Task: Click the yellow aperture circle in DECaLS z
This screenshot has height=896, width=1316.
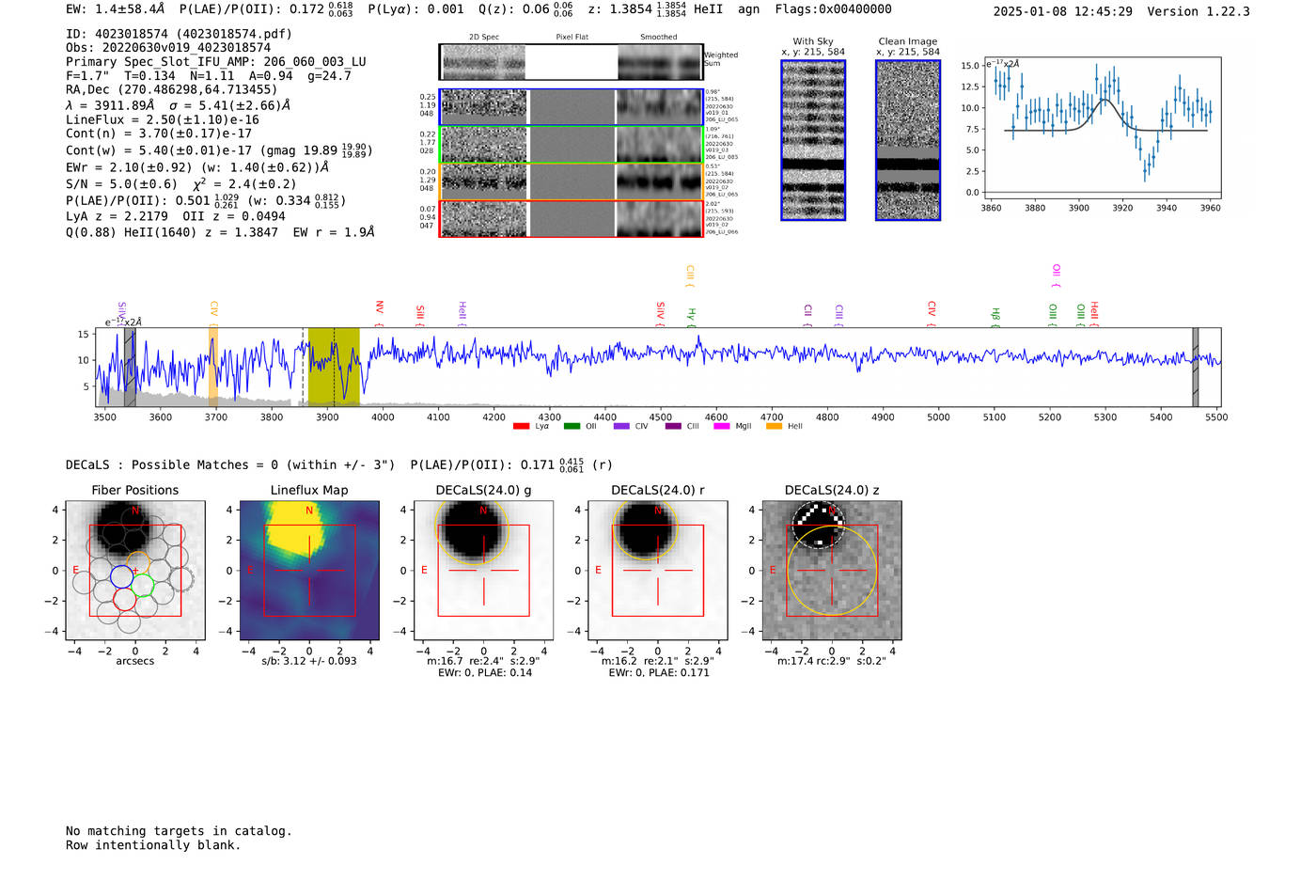Action: coord(832,571)
